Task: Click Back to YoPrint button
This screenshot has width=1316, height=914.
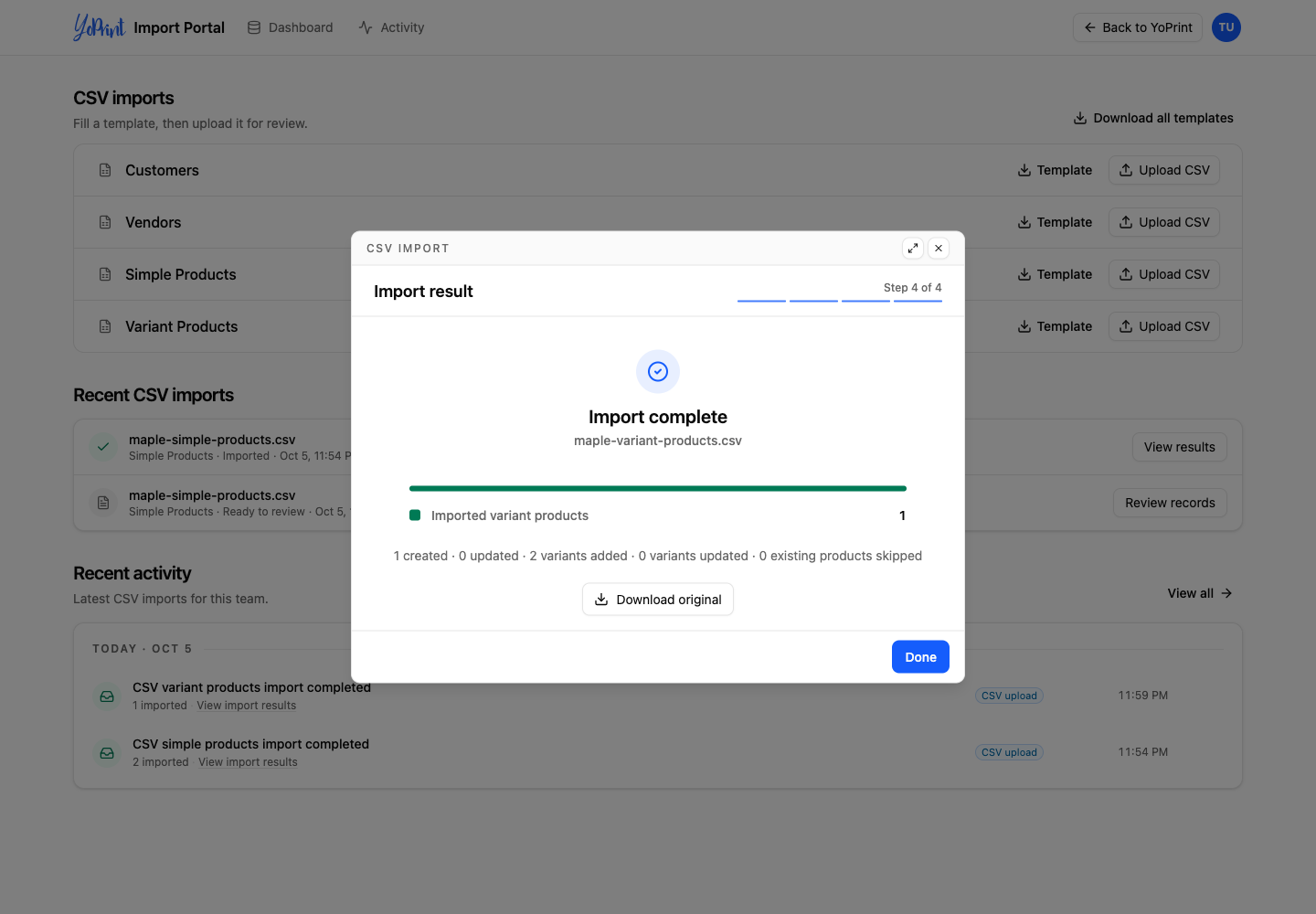Action: 1138,27
